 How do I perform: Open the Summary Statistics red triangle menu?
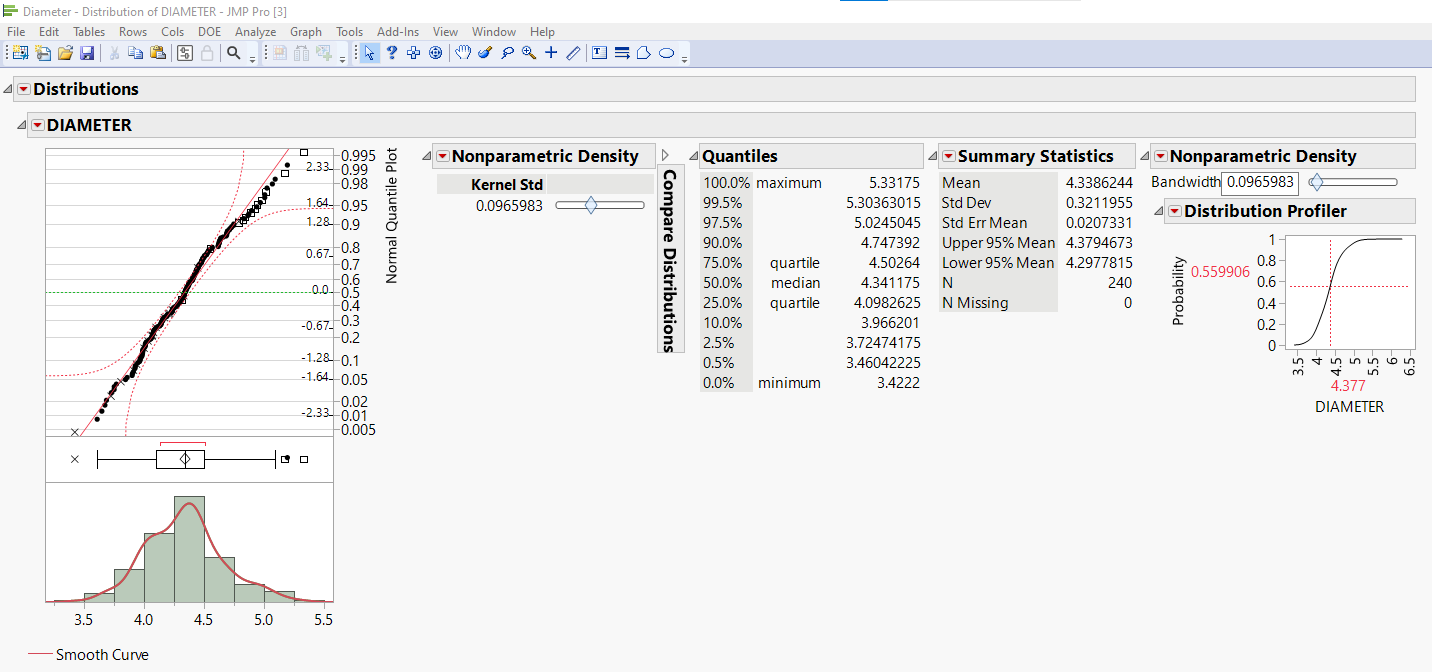947,155
